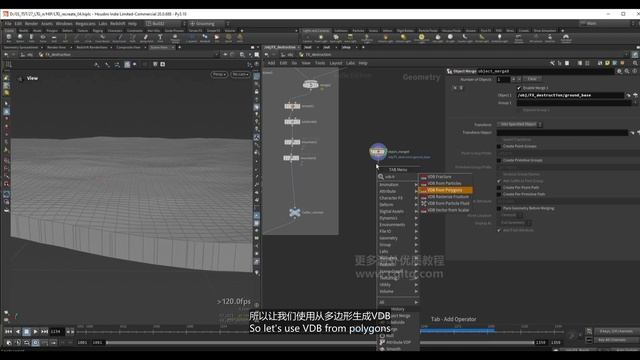Toggle the last checkbox under Display As
This screenshot has height=360, width=640.
(499, 230)
